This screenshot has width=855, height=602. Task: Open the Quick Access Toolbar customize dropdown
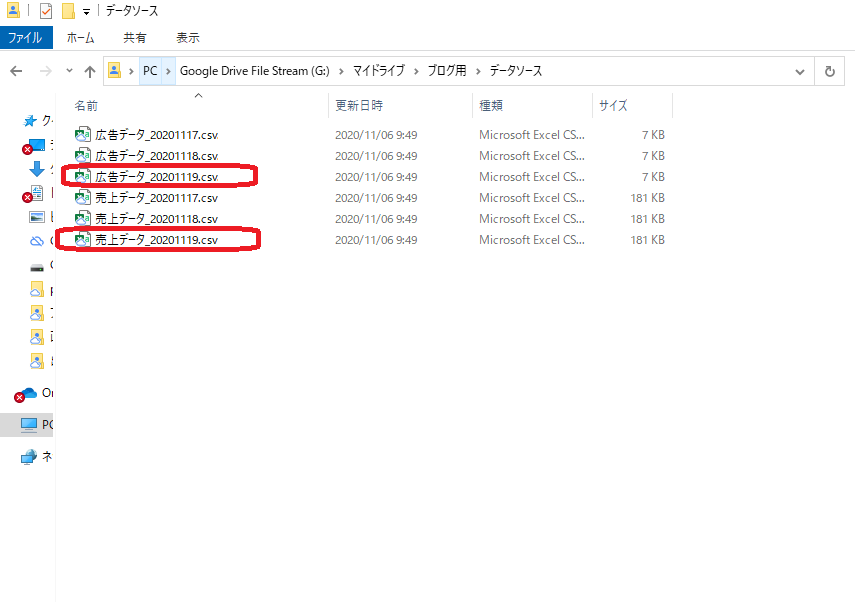coord(86,11)
